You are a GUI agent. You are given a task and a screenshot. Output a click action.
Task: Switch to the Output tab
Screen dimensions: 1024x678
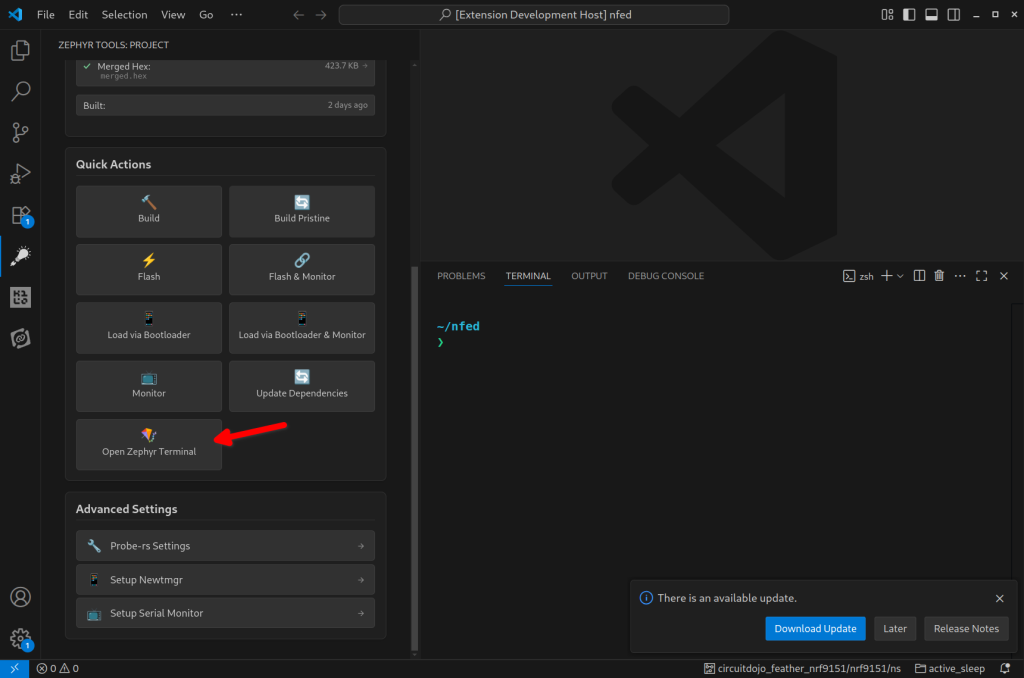tap(589, 276)
